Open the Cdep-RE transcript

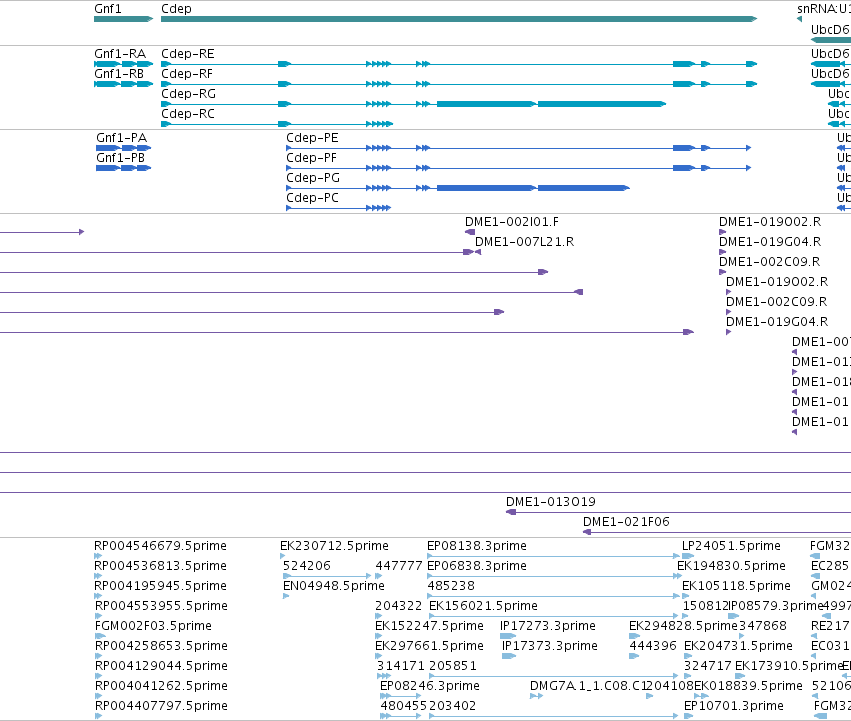click(188, 54)
